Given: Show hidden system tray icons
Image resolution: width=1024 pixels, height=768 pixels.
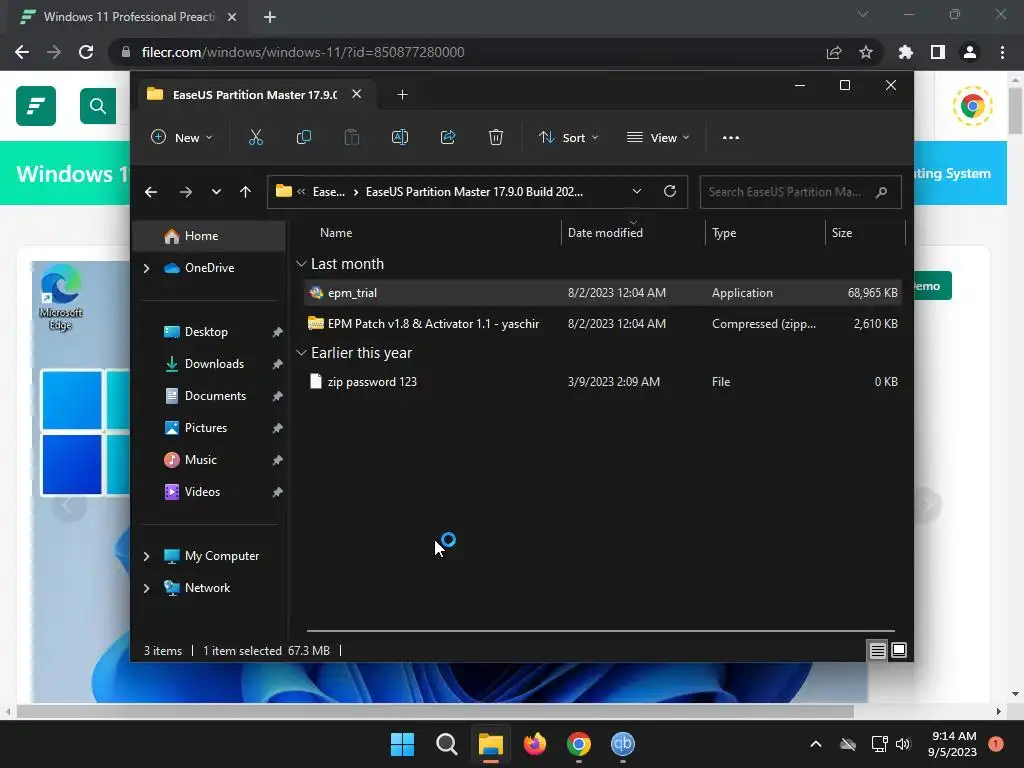Looking at the screenshot, I should coord(816,744).
